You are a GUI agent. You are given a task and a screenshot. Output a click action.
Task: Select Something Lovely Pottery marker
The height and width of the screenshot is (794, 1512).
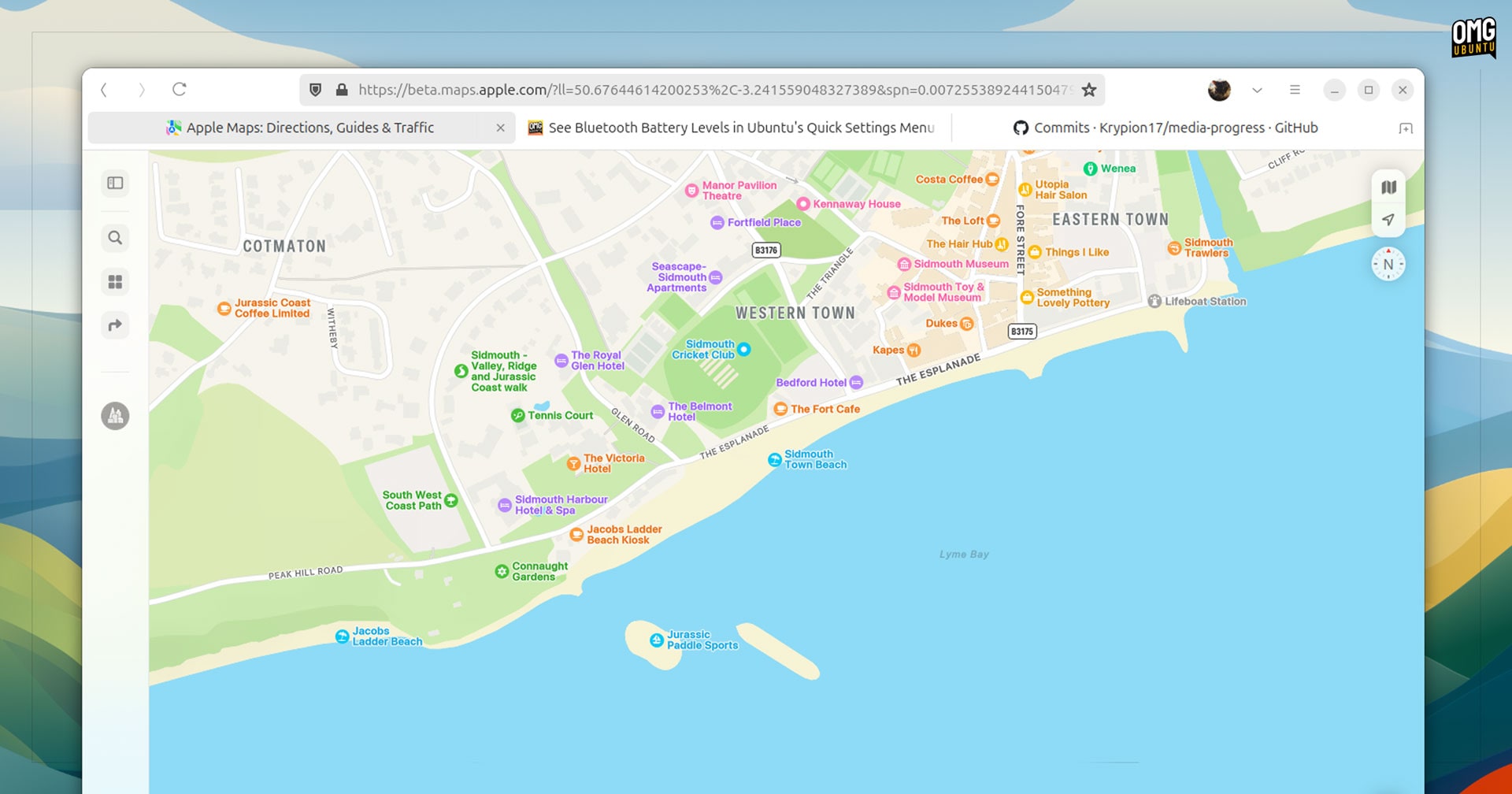pos(1027,298)
